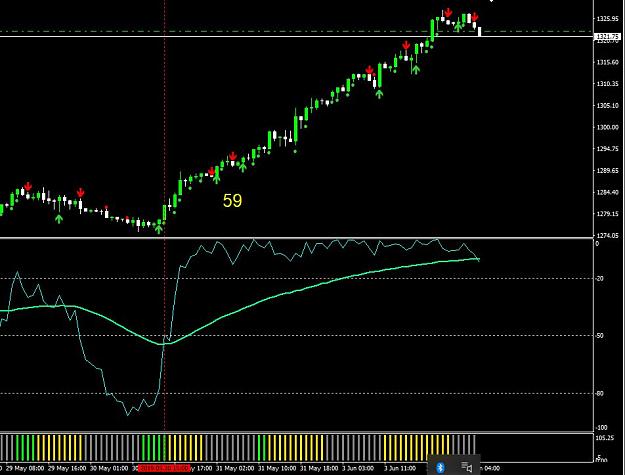Click the 1279.15 price scale value
The height and width of the screenshot is (475, 625).
pyautogui.click(x=608, y=214)
